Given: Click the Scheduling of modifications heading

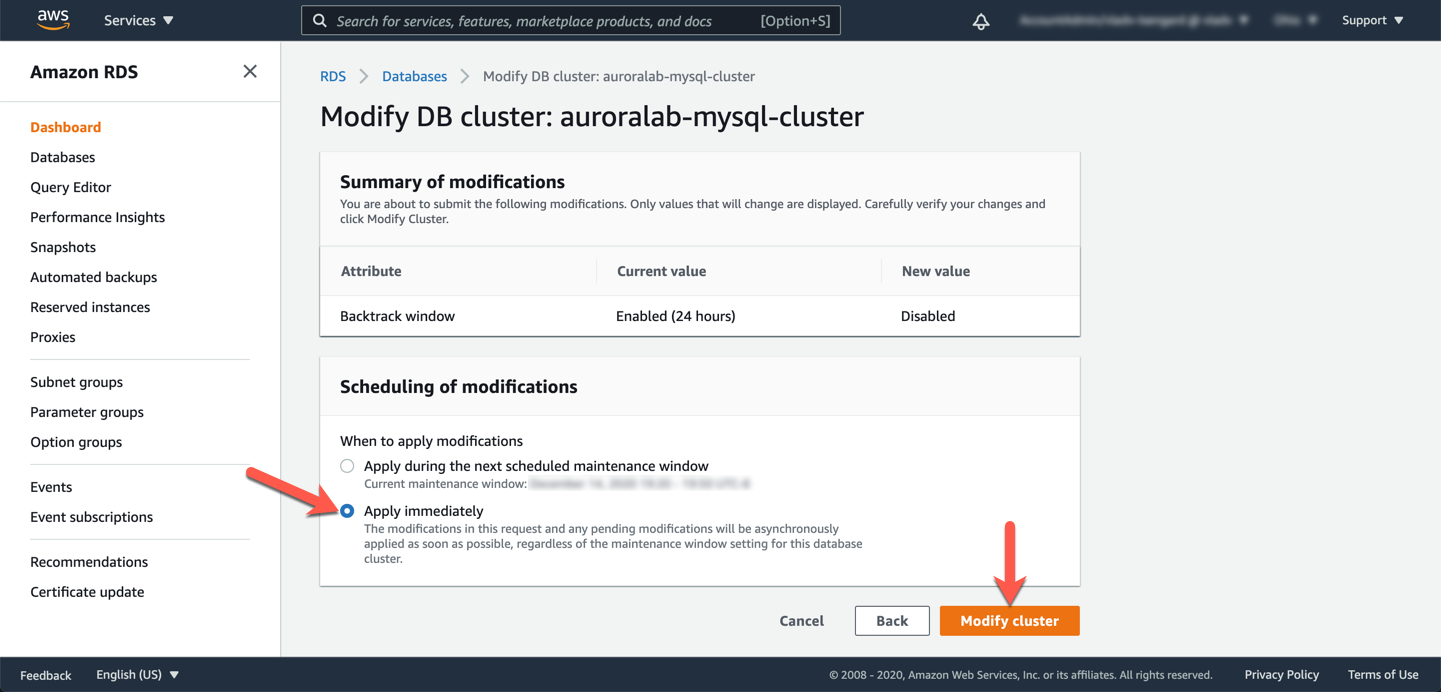Looking at the screenshot, I should coord(459,387).
